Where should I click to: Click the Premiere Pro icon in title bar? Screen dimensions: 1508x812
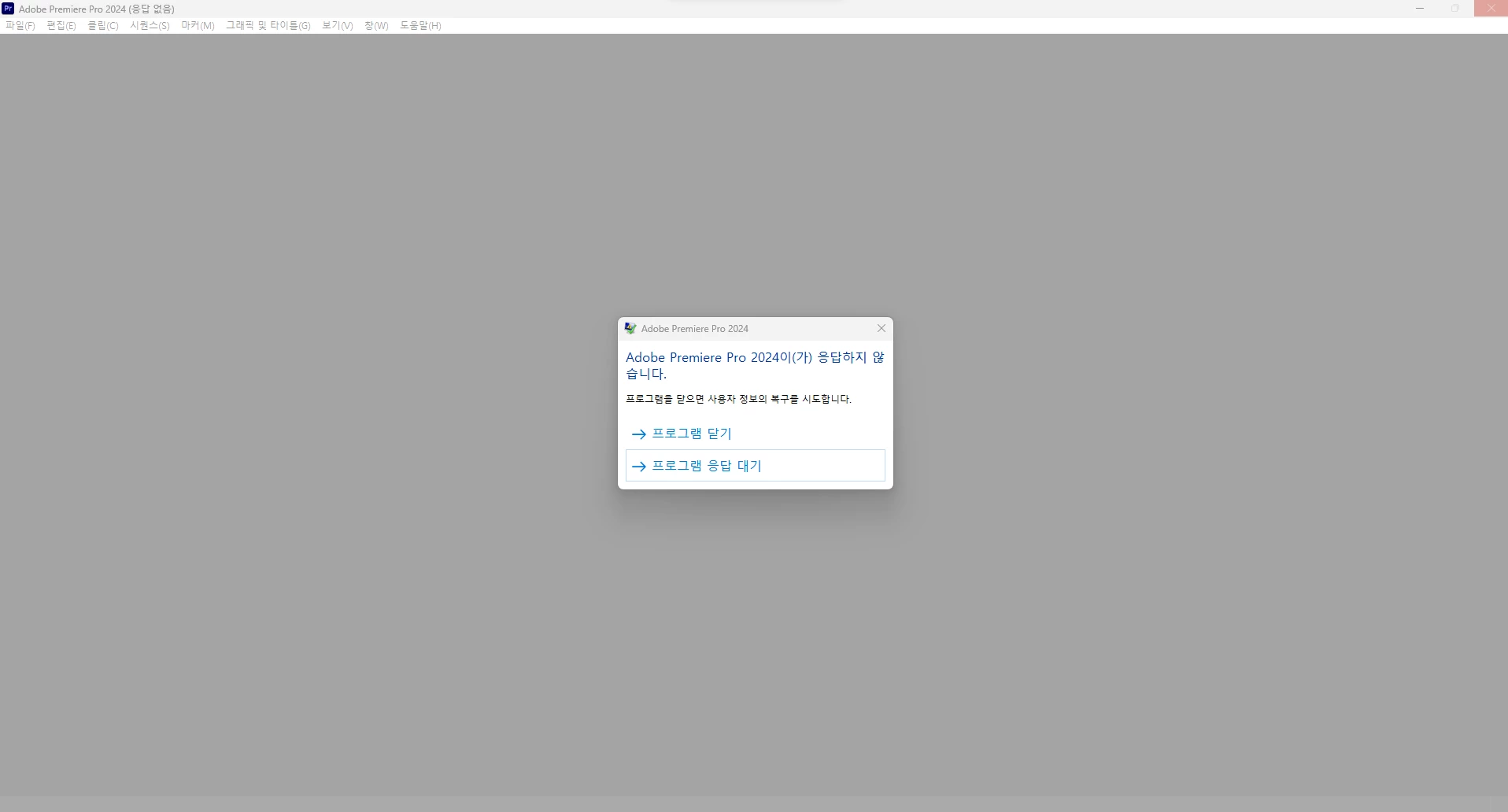coord(8,9)
